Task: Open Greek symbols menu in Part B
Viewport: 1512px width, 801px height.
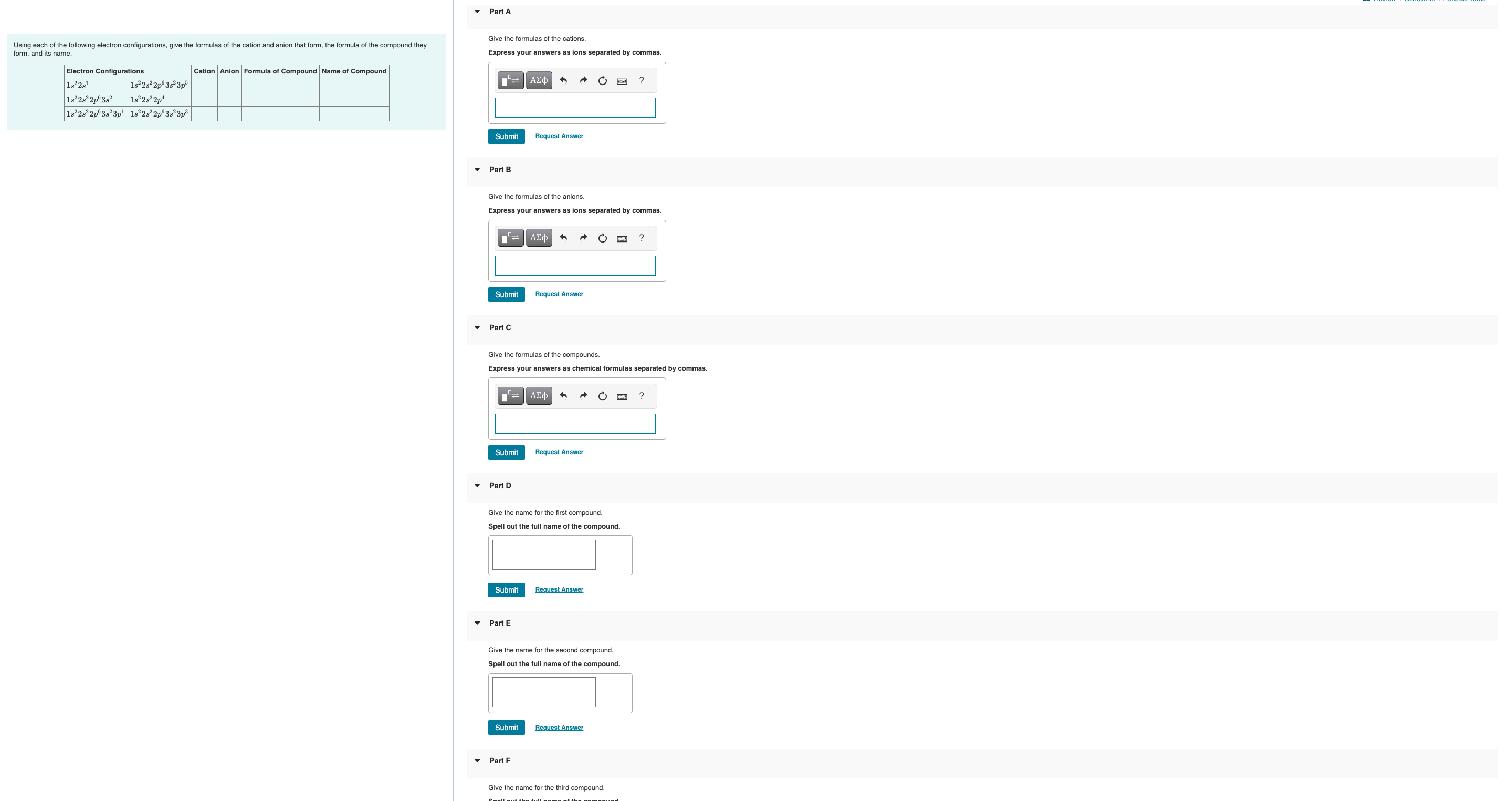Action: 538,238
